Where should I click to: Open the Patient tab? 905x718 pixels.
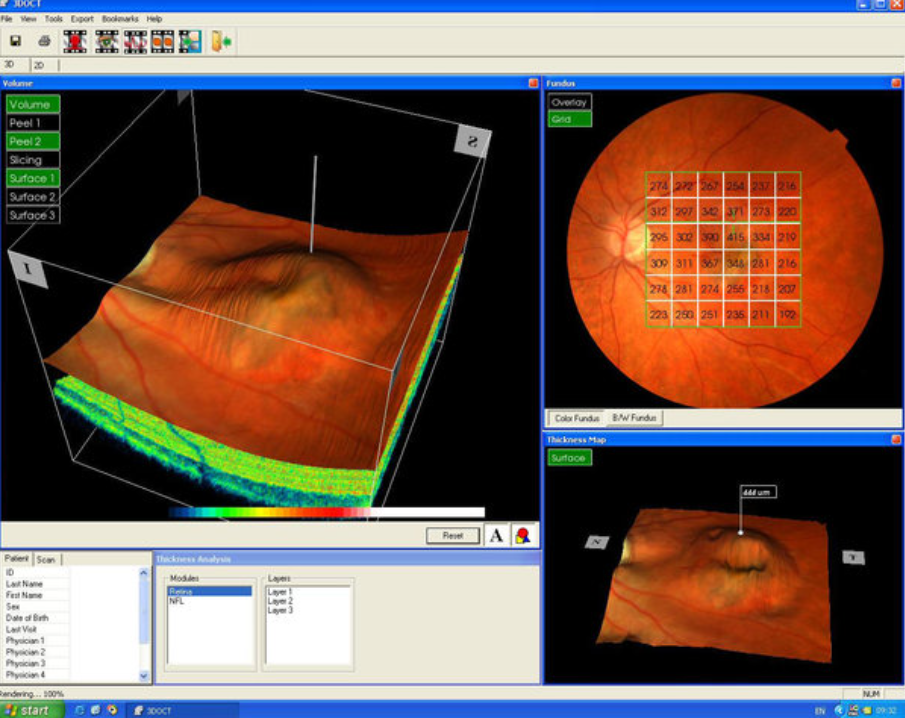coord(17,559)
